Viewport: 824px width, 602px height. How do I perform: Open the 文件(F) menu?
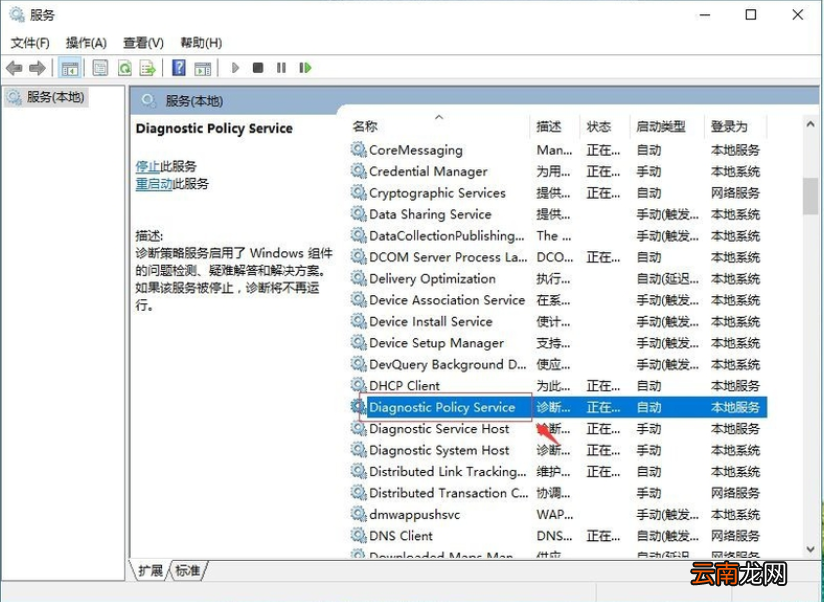(30, 43)
